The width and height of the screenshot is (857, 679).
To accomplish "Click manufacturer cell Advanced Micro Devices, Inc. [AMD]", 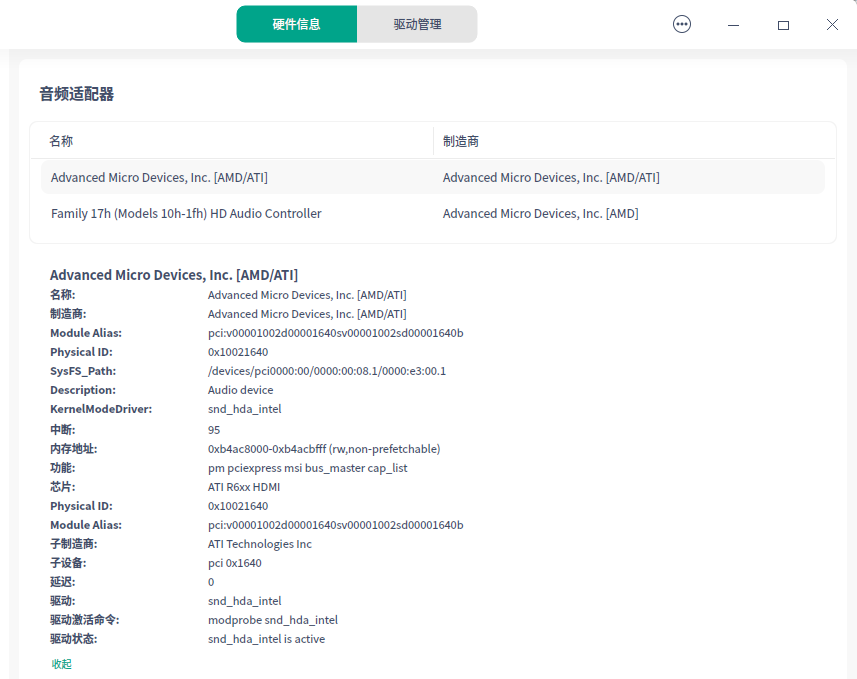I will (541, 213).
